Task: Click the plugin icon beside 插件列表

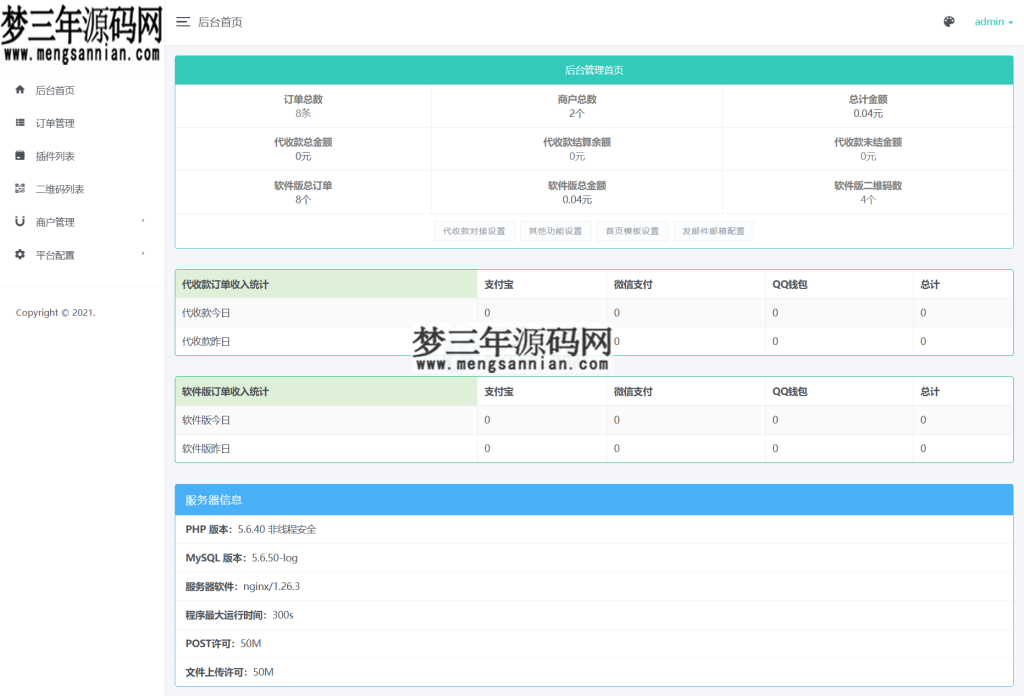Action: [20, 155]
